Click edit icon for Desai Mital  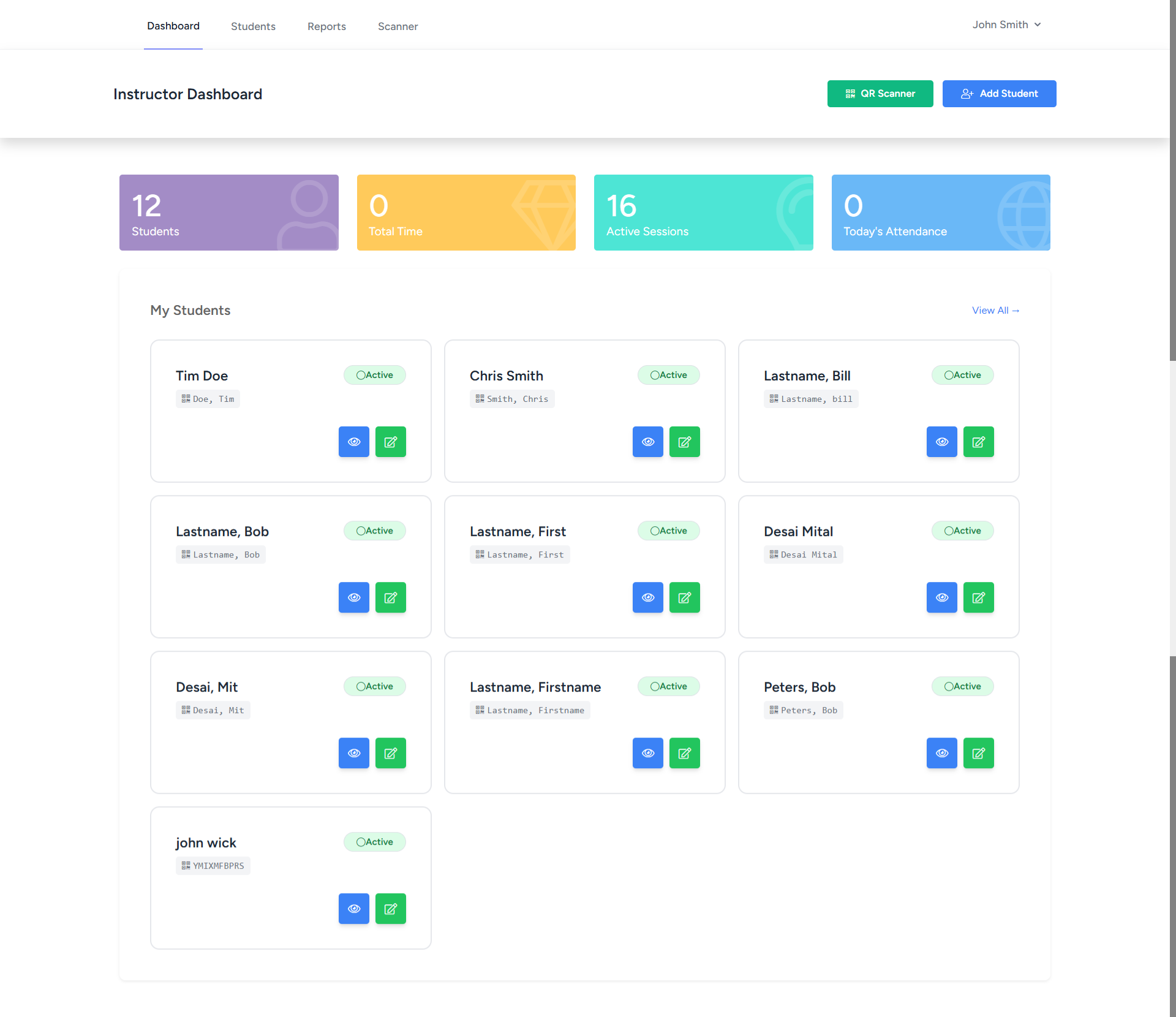pos(978,597)
